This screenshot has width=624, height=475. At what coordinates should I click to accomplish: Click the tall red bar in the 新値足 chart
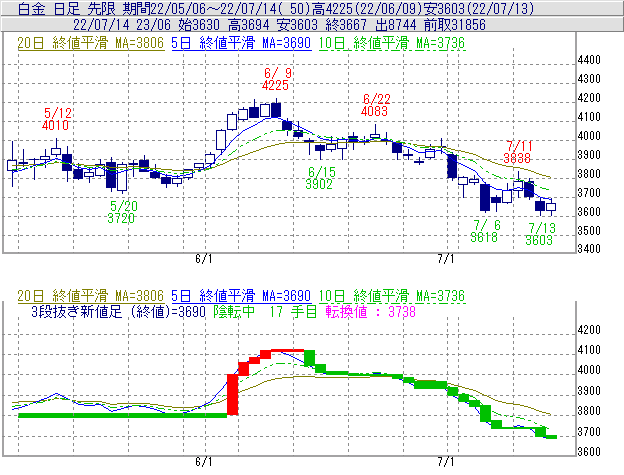tap(232, 394)
